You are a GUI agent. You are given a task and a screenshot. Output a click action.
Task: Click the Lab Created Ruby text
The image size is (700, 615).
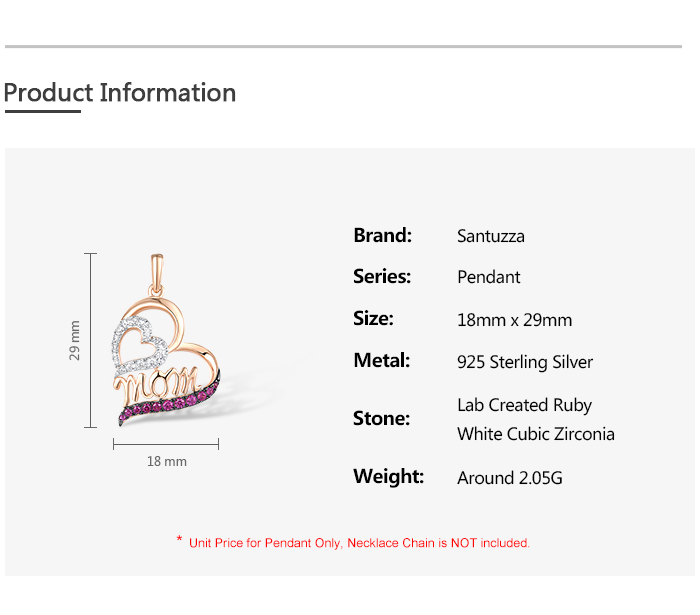[524, 405]
